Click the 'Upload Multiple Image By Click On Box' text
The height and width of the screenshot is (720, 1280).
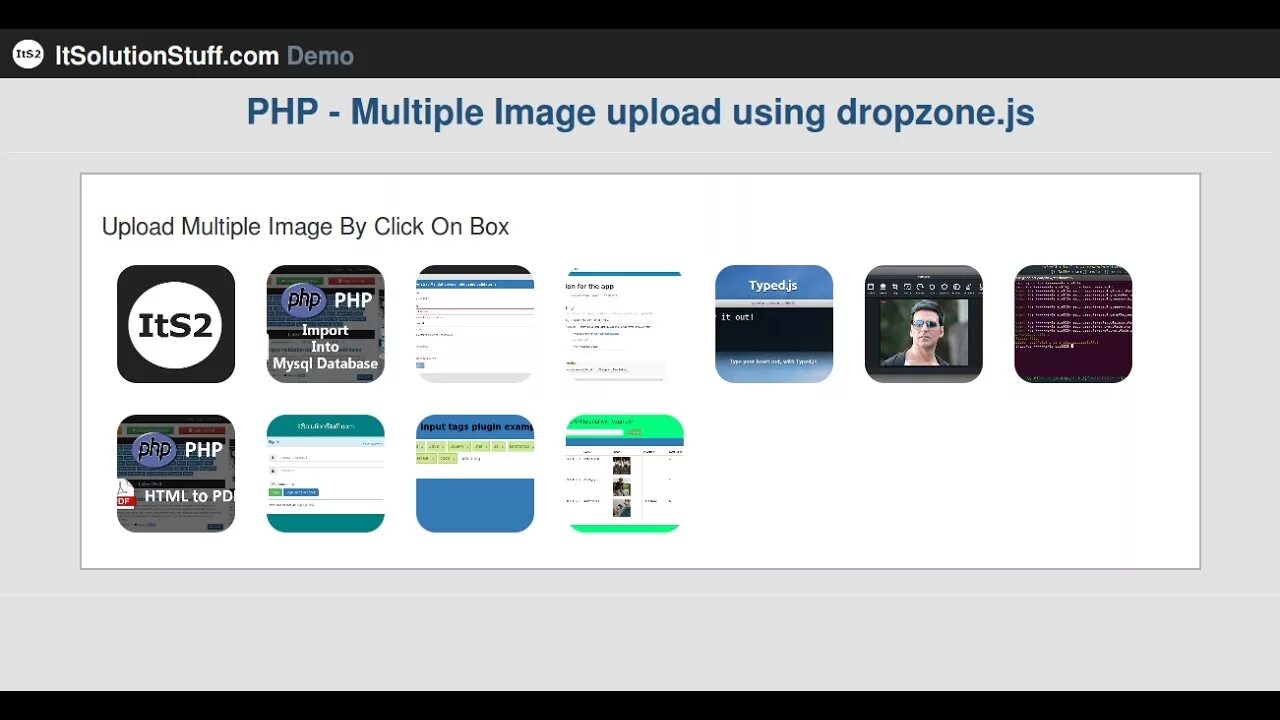click(305, 227)
